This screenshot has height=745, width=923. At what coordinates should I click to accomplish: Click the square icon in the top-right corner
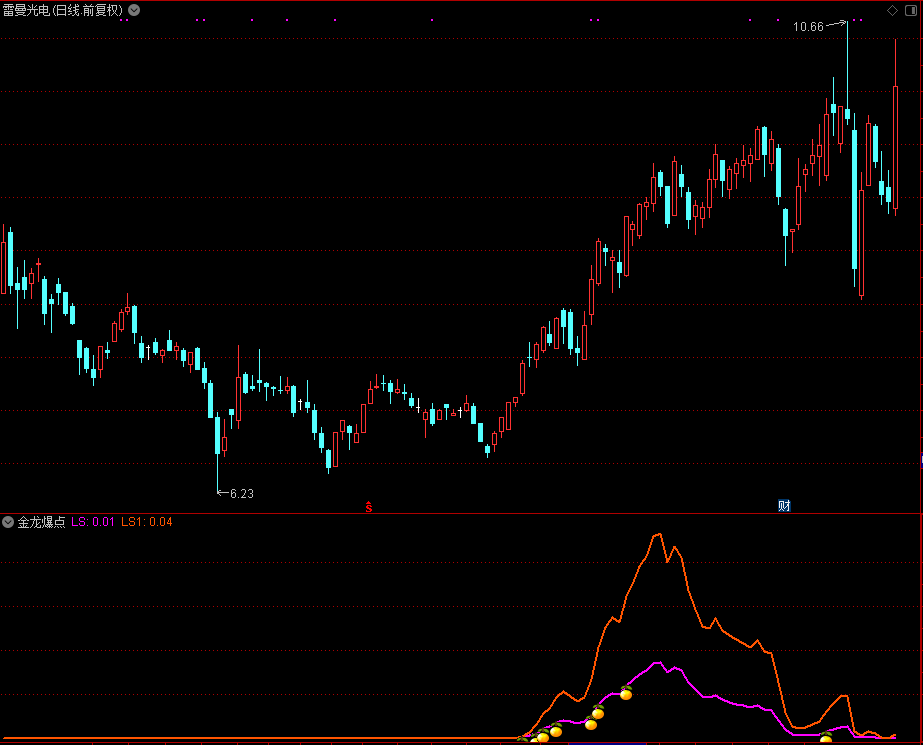[912, 10]
